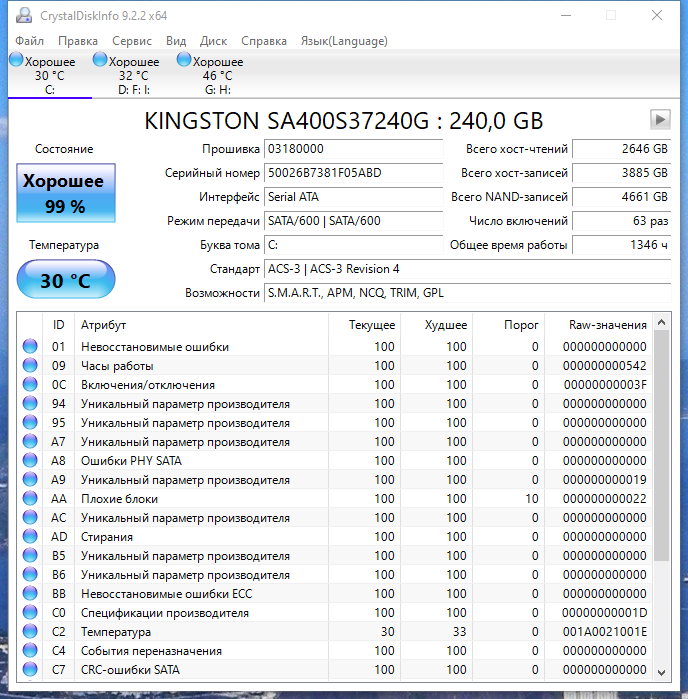Viewport: 688px width, 699px height.
Task: Open the Диск menu
Action: [x=213, y=41]
